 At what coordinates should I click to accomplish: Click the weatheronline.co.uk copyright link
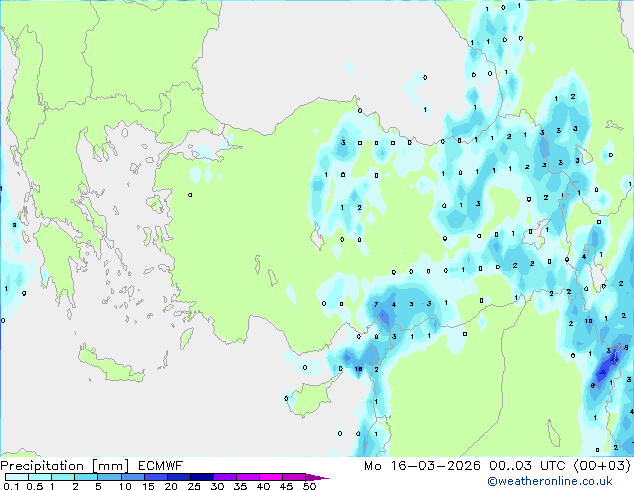550,481
